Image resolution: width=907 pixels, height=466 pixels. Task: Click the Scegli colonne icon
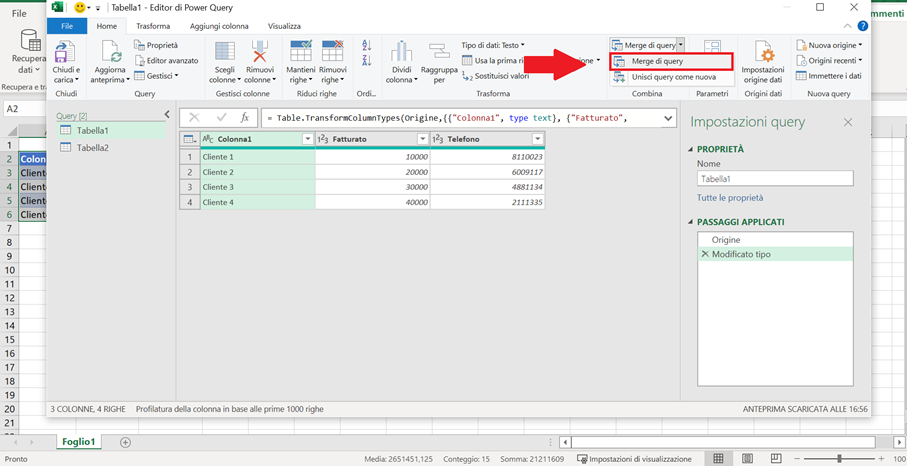point(225,51)
